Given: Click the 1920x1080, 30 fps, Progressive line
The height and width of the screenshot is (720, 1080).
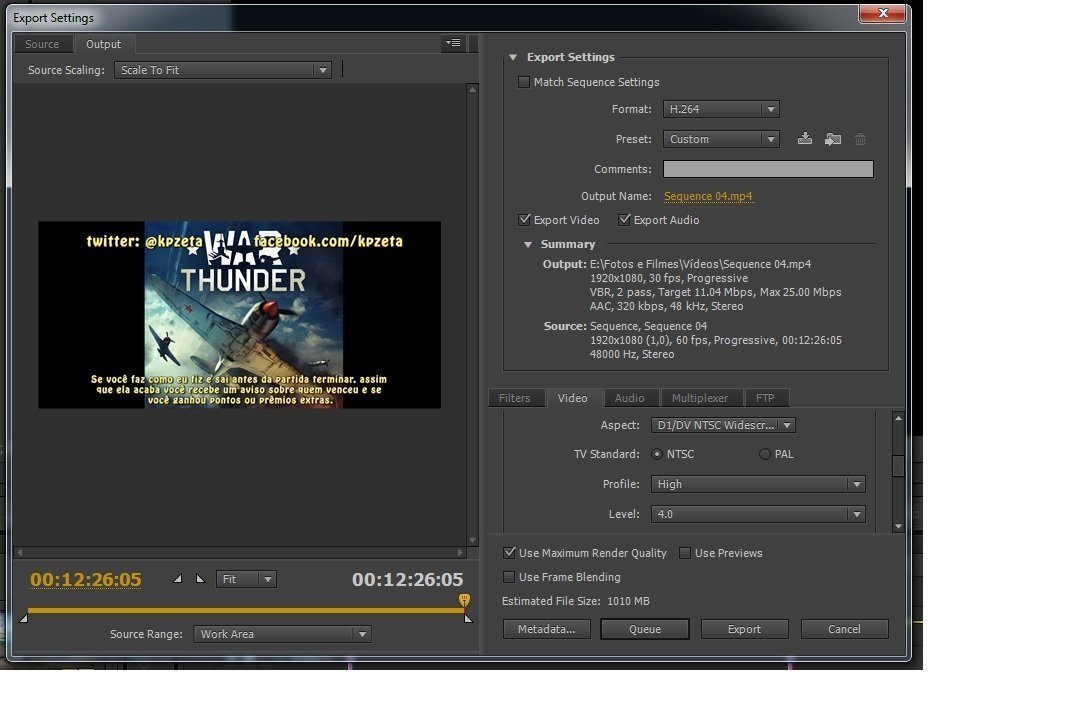Looking at the screenshot, I should [x=669, y=278].
